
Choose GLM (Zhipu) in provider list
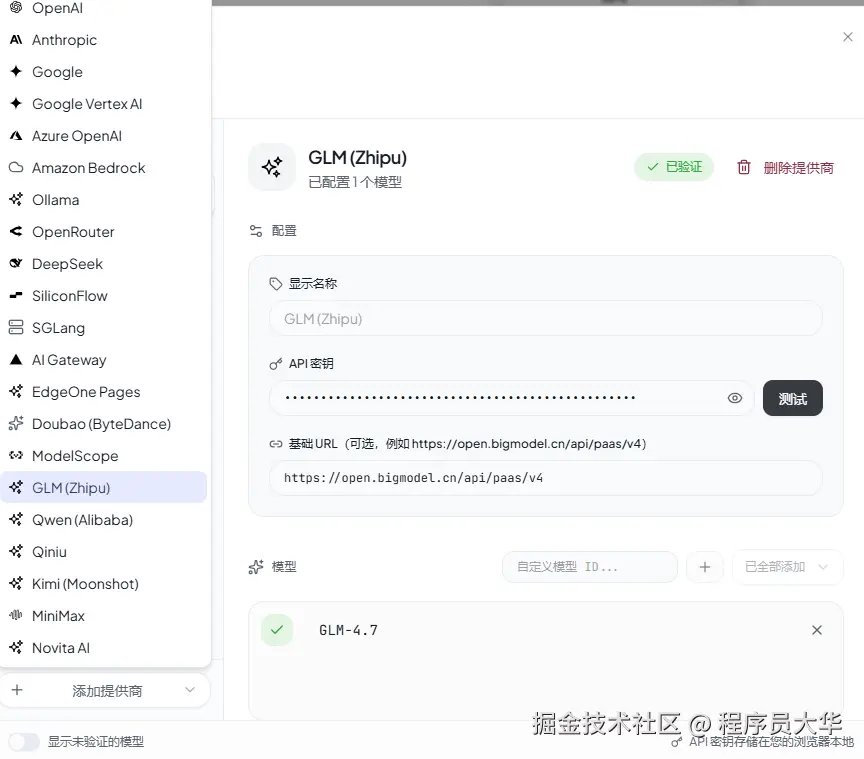click(x=104, y=487)
